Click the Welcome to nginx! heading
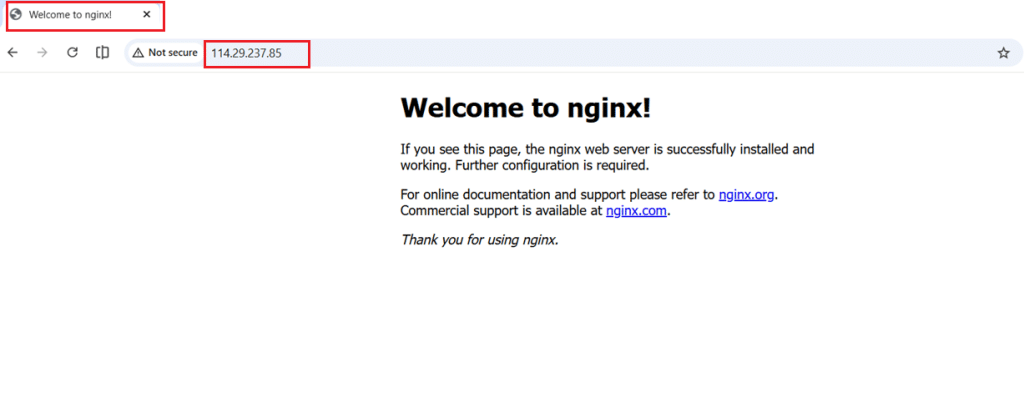Screen dimensions: 1024x398 point(526,107)
